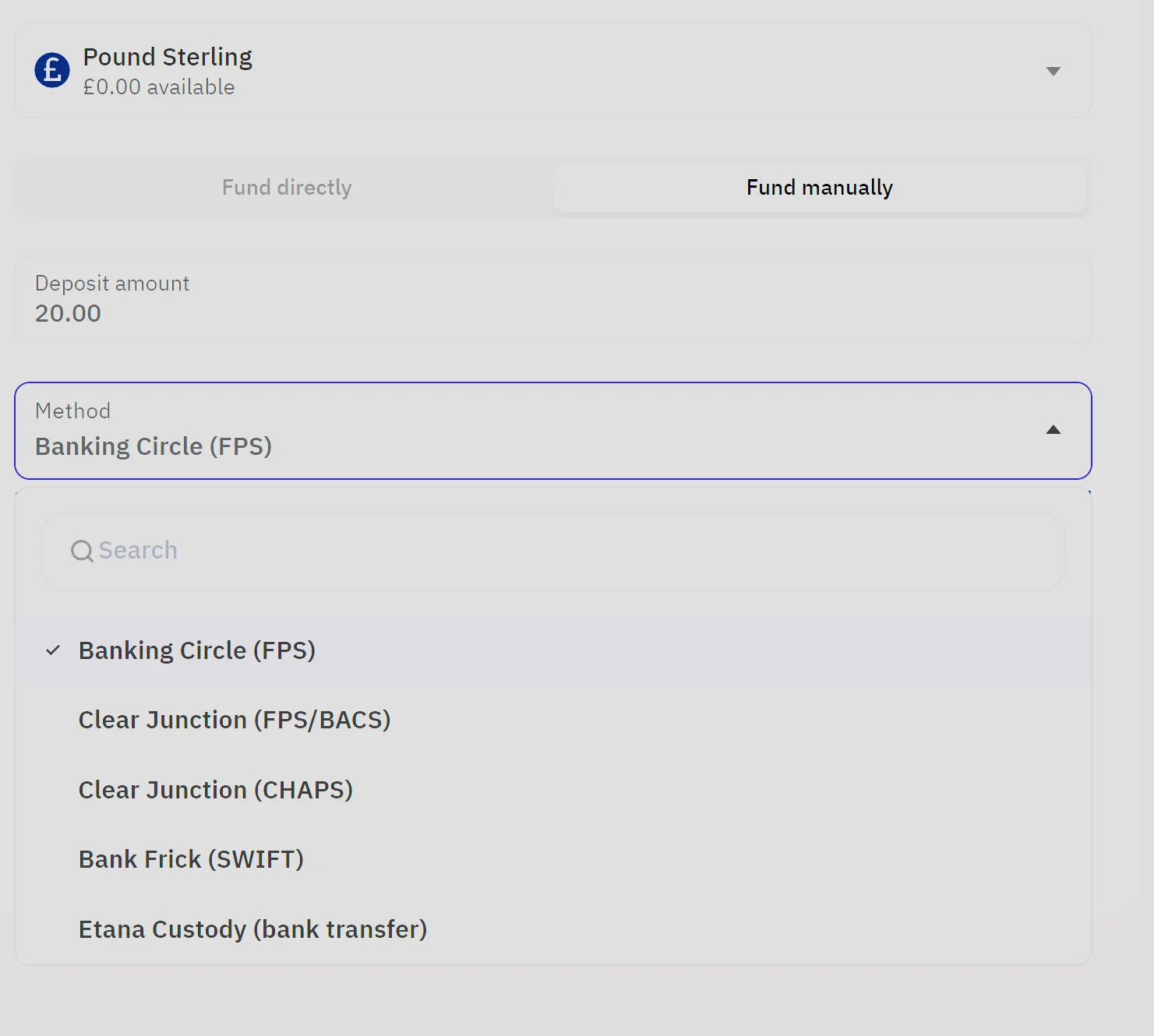This screenshot has height=1036, width=1154.
Task: Open the Pound Sterling currency dropdown arrow
Action: click(x=1053, y=71)
